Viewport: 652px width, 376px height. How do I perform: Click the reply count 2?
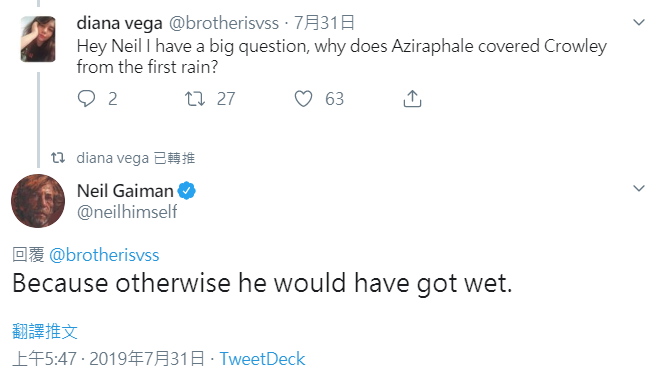(113, 99)
